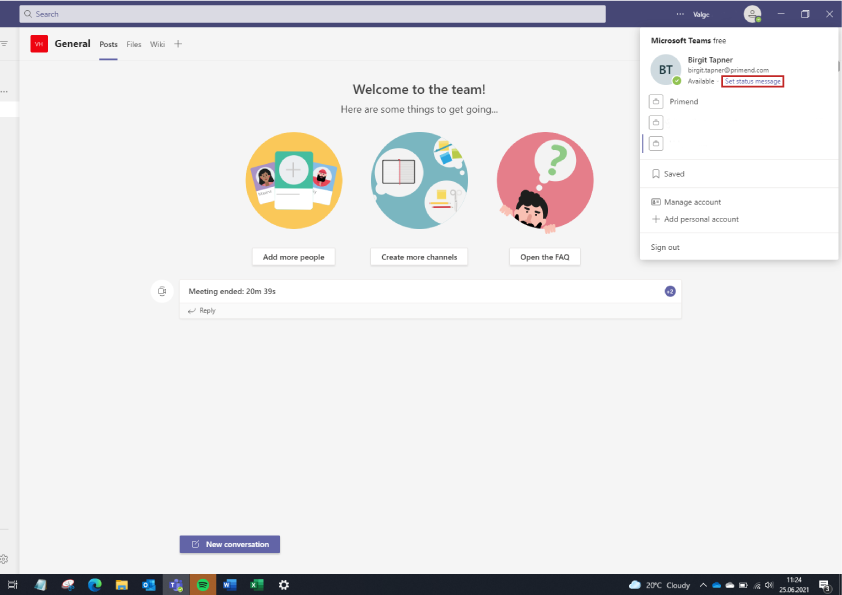Screen dimensions: 842x595
Task: Show hidden tray icons with the chevron
Action: 703,585
